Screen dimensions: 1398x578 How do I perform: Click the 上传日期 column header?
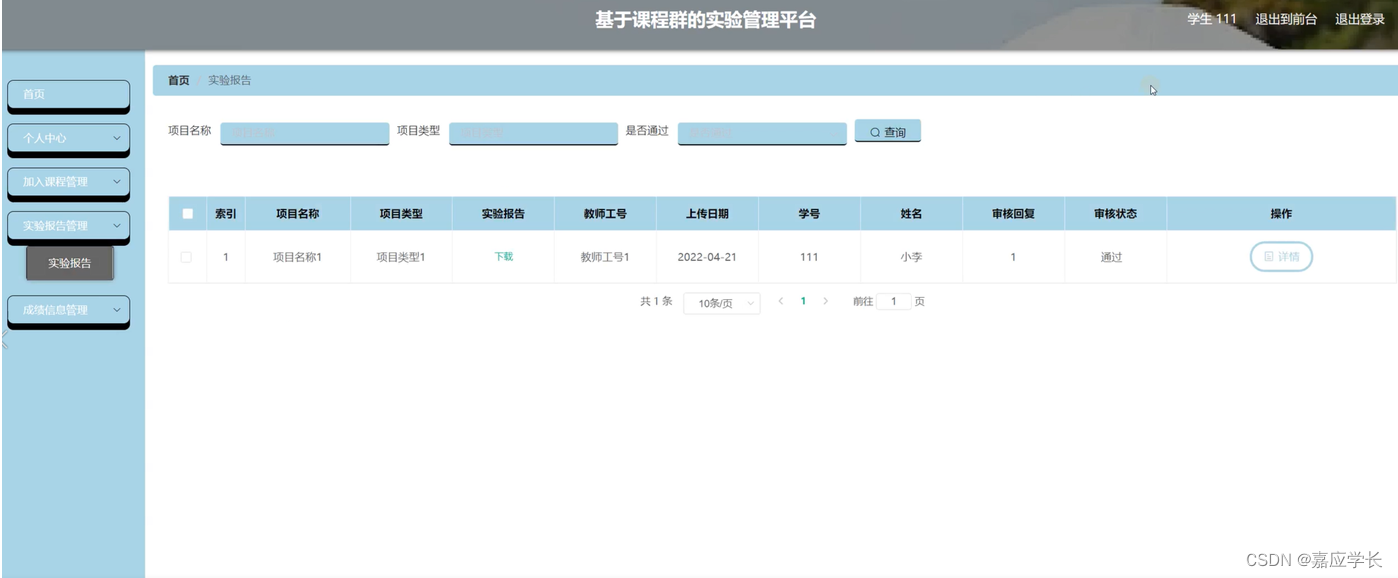coord(707,214)
